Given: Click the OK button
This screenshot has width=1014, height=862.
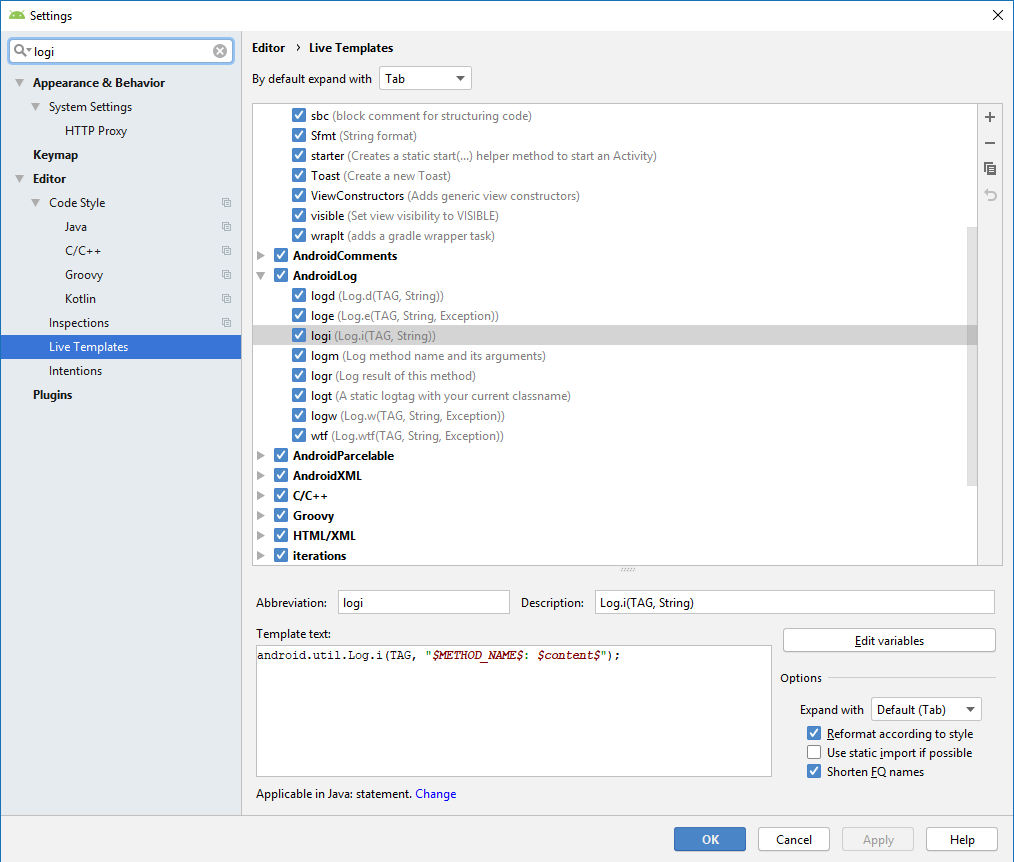Looking at the screenshot, I should [709, 839].
